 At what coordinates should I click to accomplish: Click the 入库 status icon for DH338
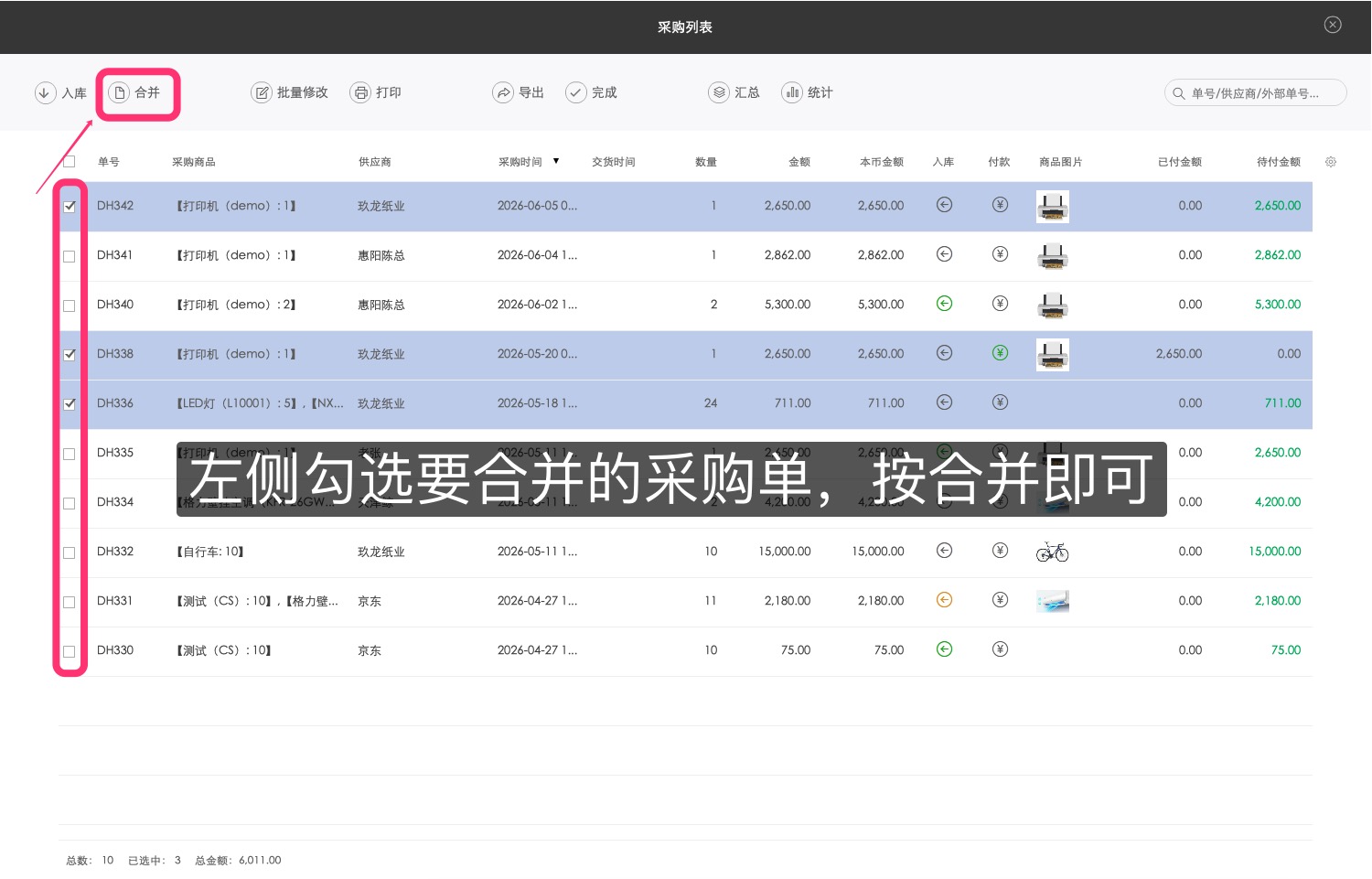point(945,353)
